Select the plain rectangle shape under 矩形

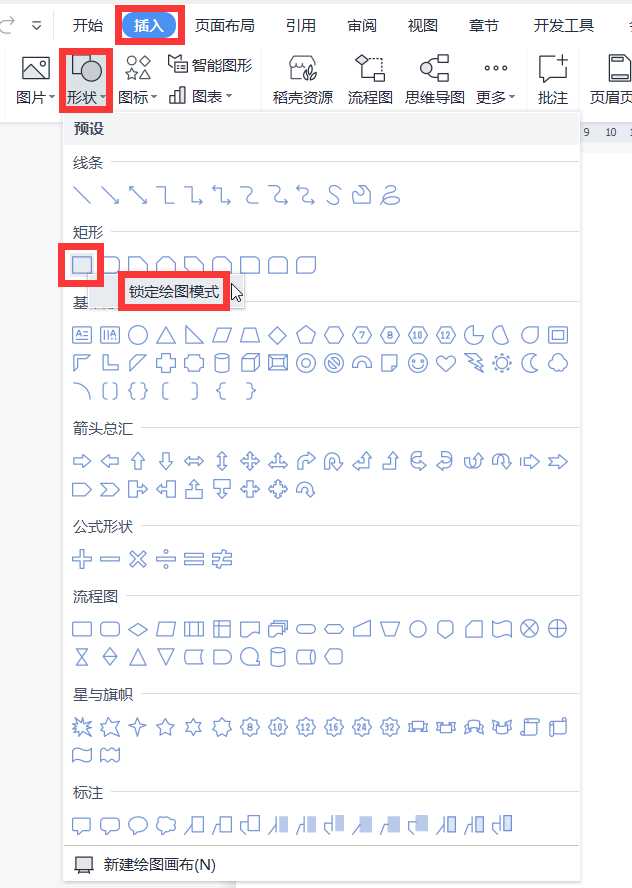pos(82,264)
